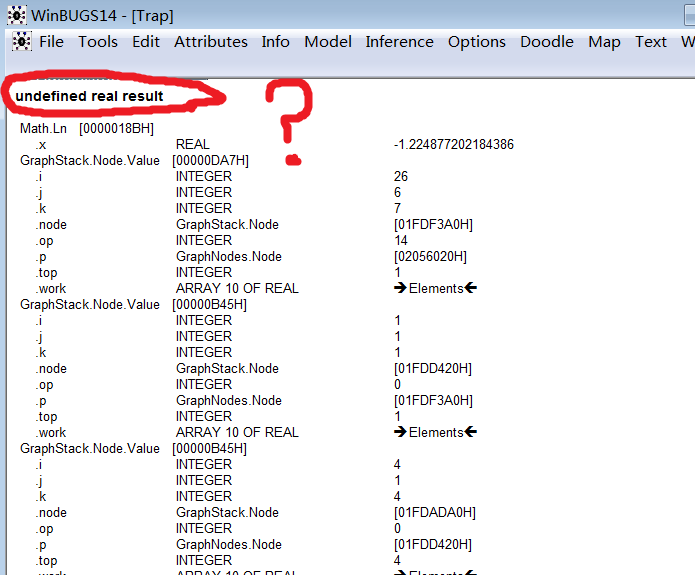Select the .op value 14

coord(401,240)
